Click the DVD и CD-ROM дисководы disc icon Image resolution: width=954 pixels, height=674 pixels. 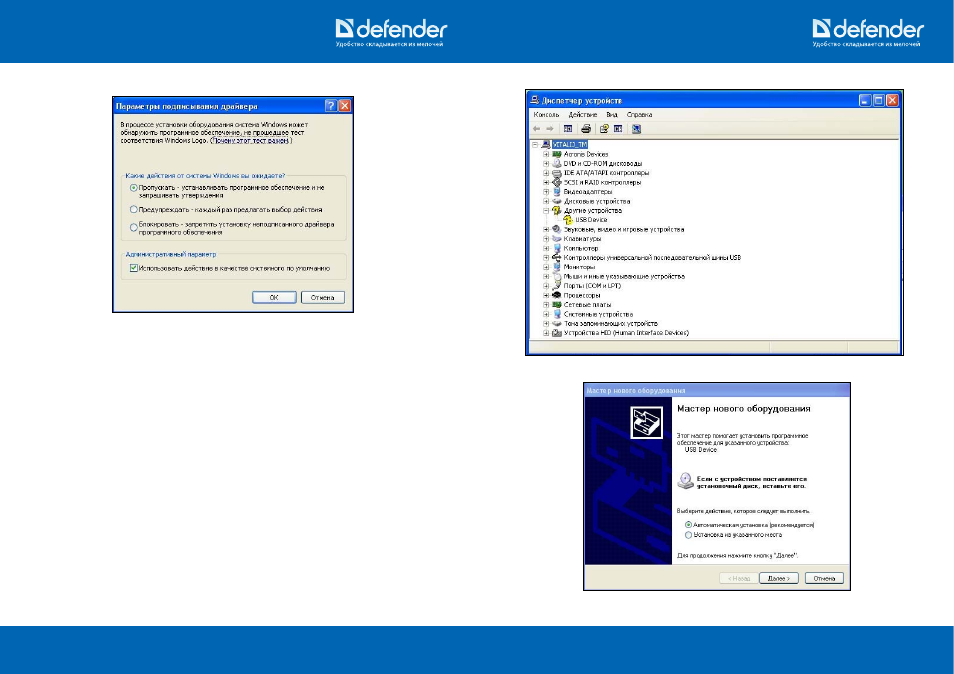coord(556,164)
